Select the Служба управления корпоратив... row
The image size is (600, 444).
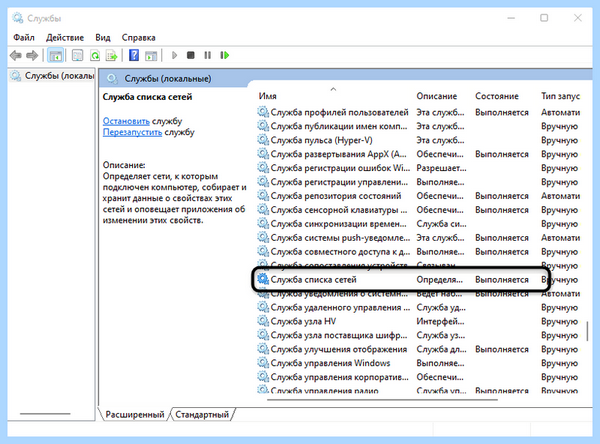click(x=419, y=377)
